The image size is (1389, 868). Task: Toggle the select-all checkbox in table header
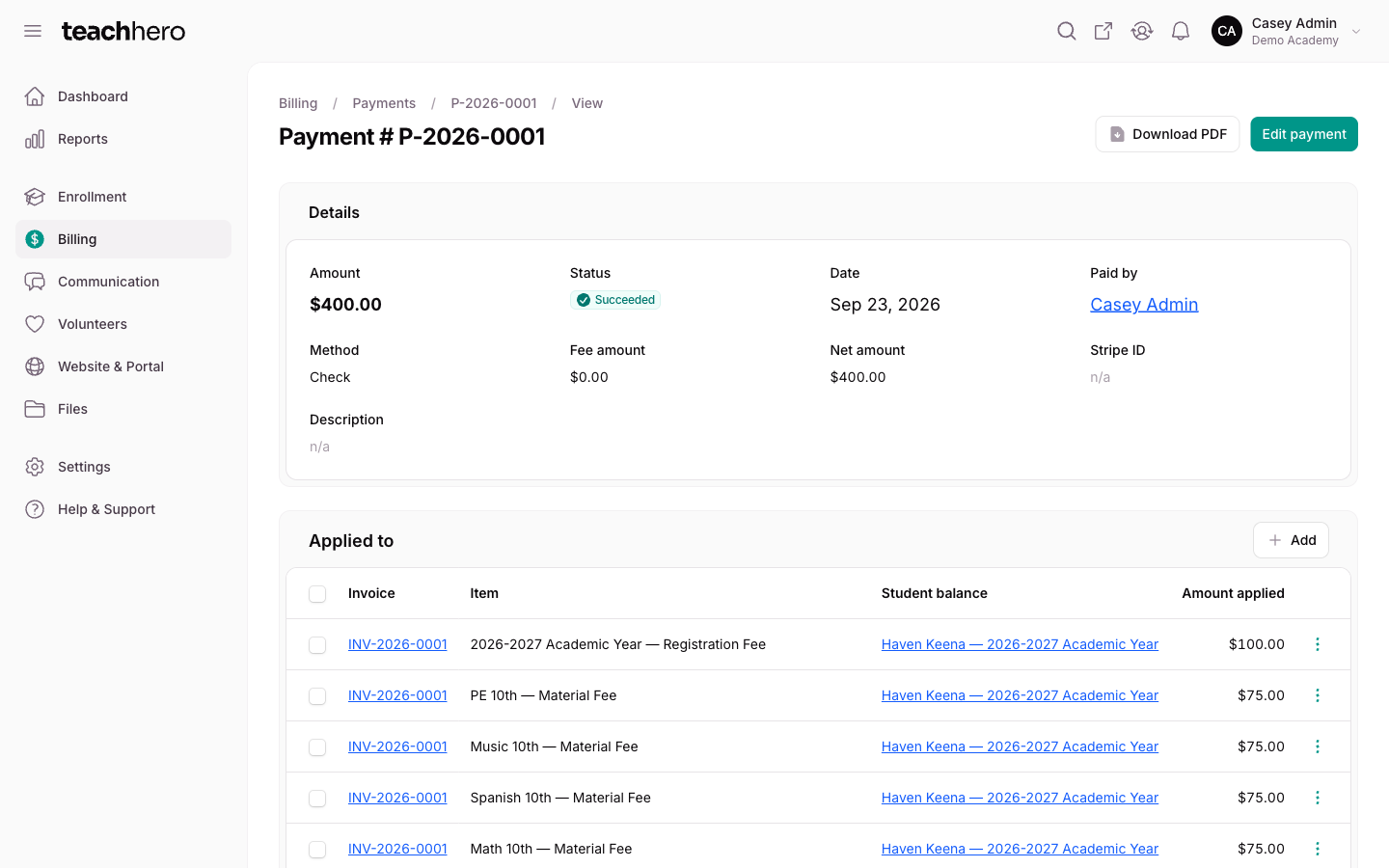click(x=317, y=594)
